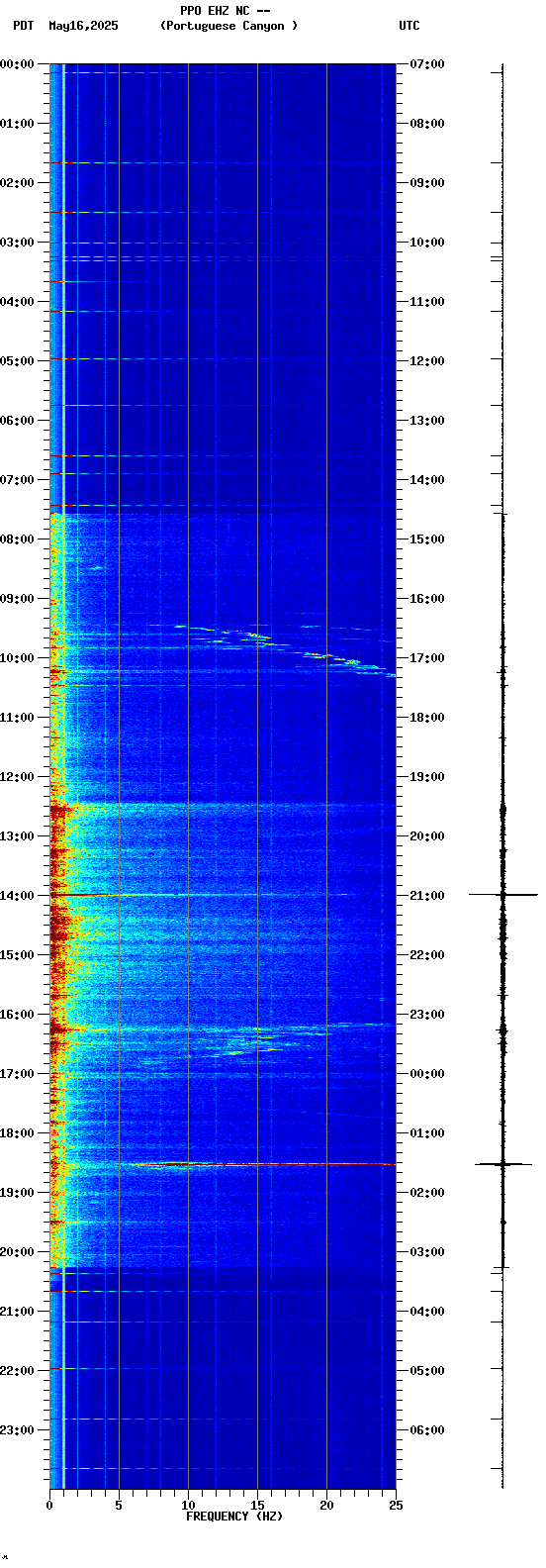Click the 06:00 label on PDT axis
Viewport: 546px width, 1568px height.
pos(18,421)
